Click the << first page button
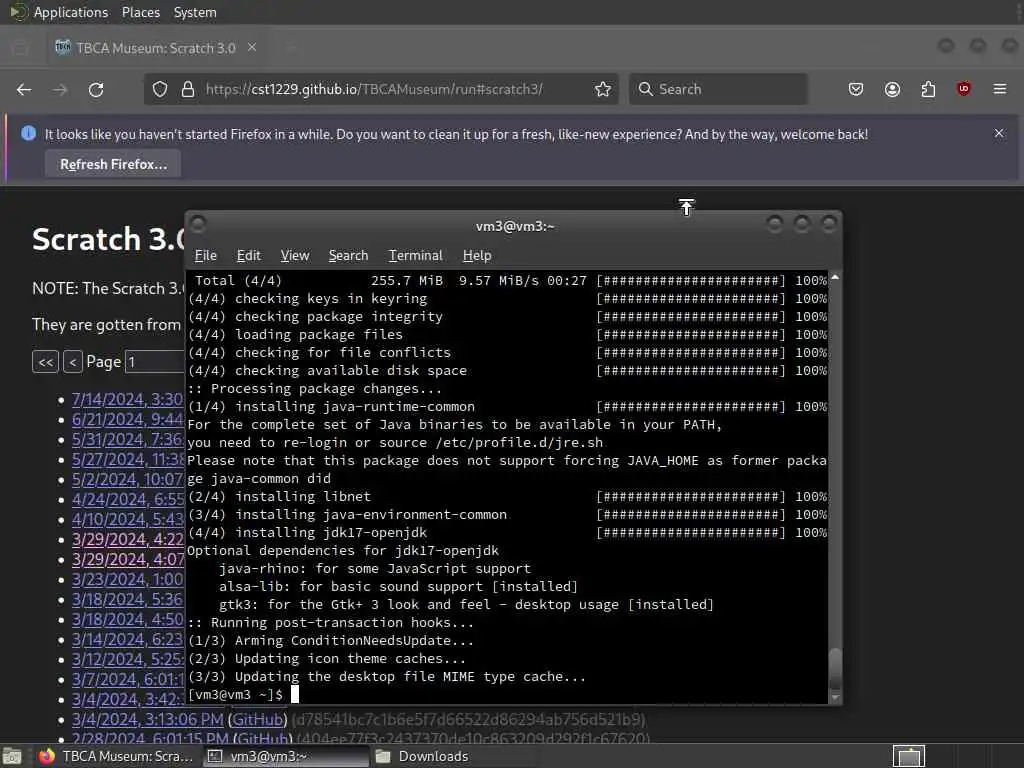Screen dimensions: 1024x768 click(x=46, y=362)
